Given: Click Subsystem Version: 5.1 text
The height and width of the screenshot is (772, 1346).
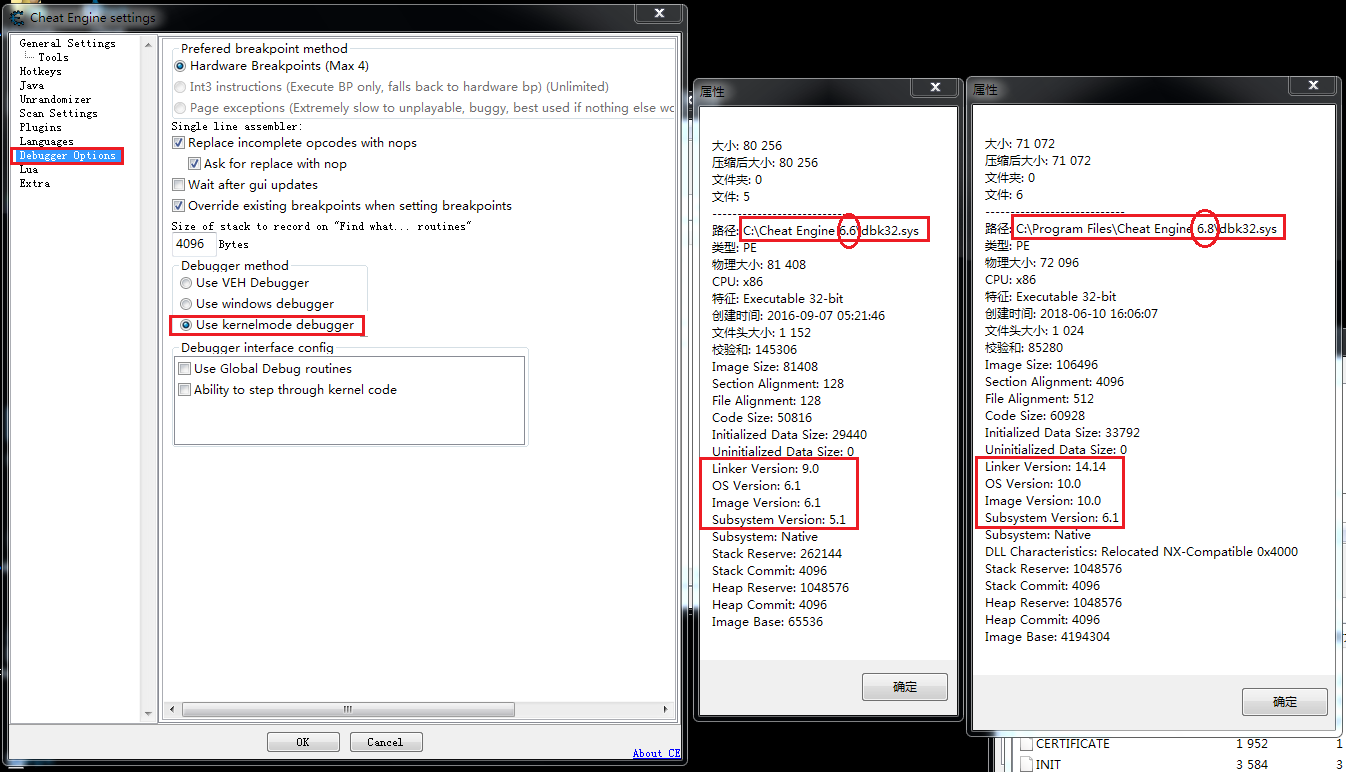Looking at the screenshot, I should [779, 520].
